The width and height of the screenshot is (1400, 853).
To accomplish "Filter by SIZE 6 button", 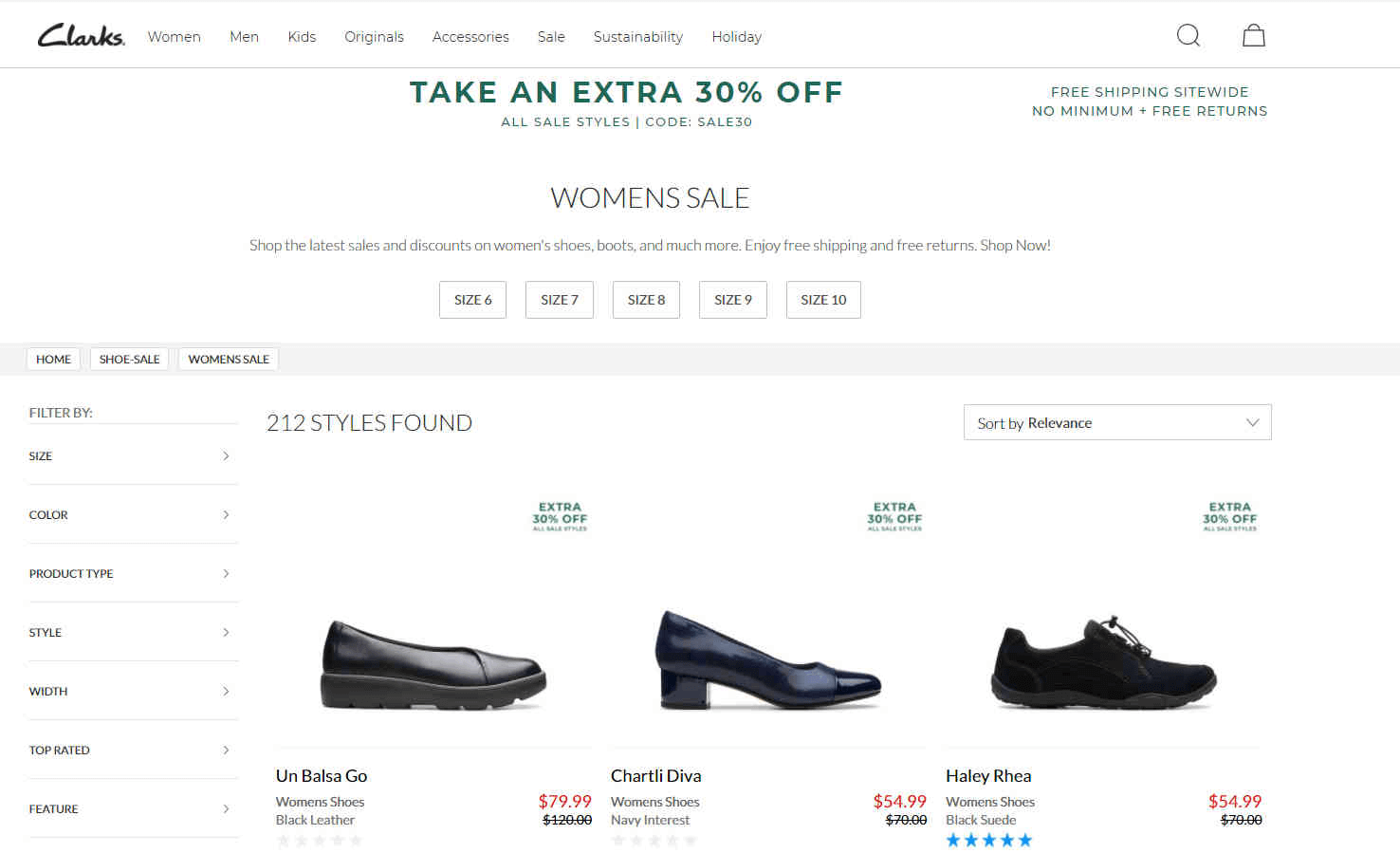I will [x=472, y=300].
